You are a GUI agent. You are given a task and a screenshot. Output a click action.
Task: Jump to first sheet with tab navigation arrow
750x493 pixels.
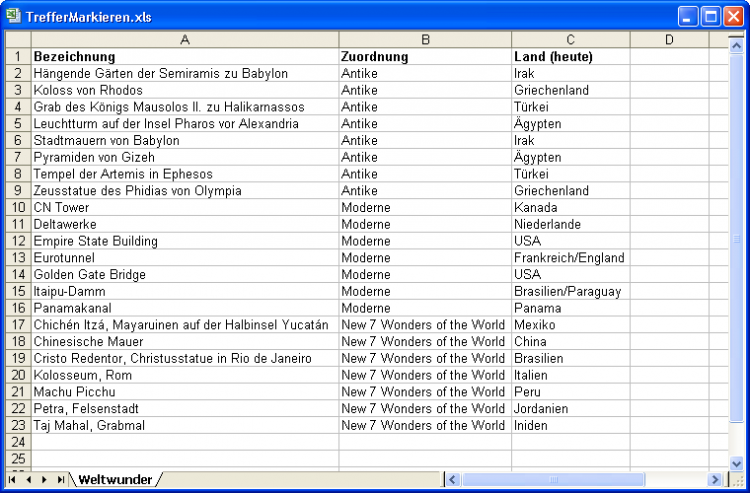[x=12, y=480]
